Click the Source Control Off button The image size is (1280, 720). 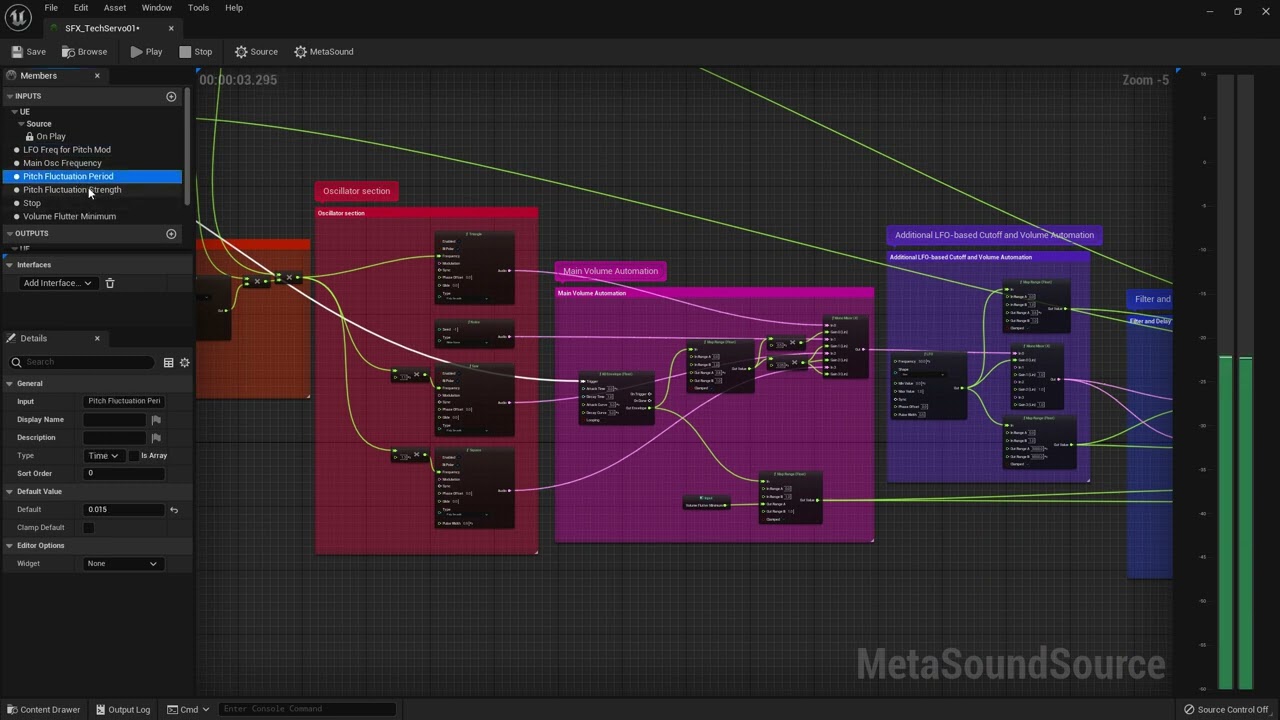click(x=1226, y=710)
